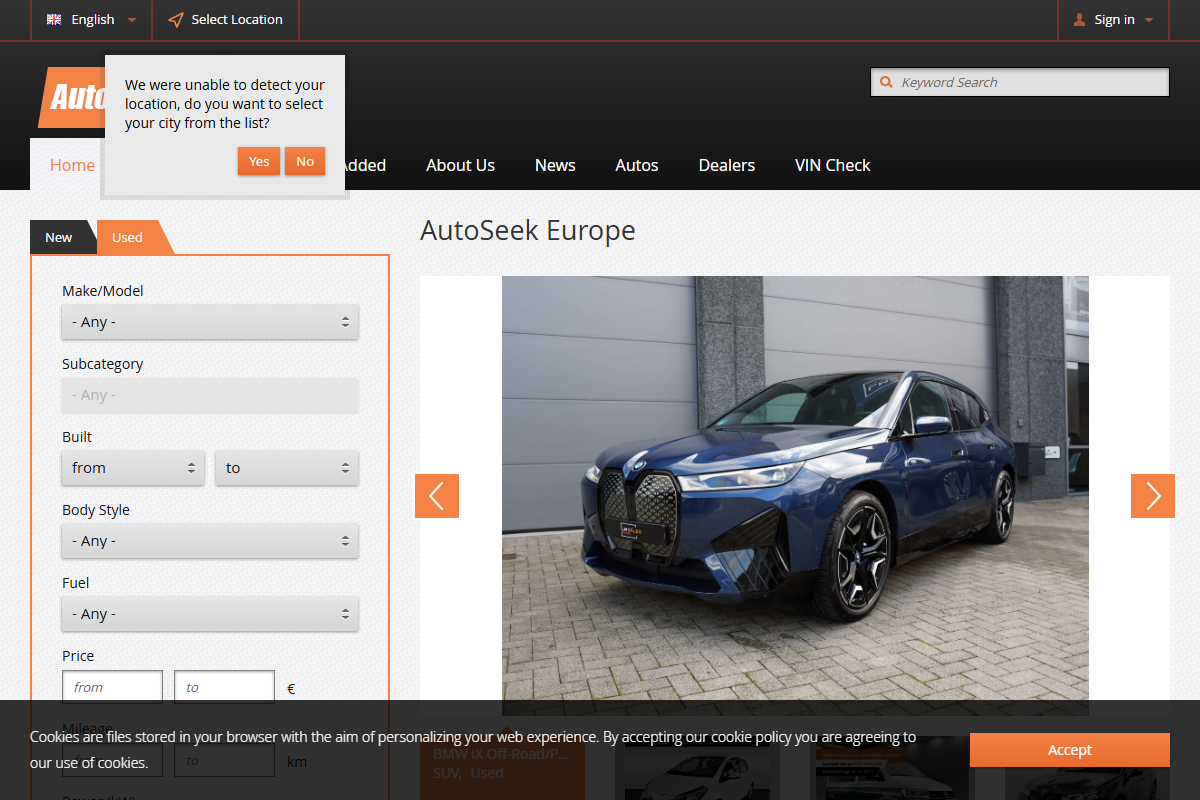Accept the cookie policy
1200x800 pixels.
tap(1069, 750)
